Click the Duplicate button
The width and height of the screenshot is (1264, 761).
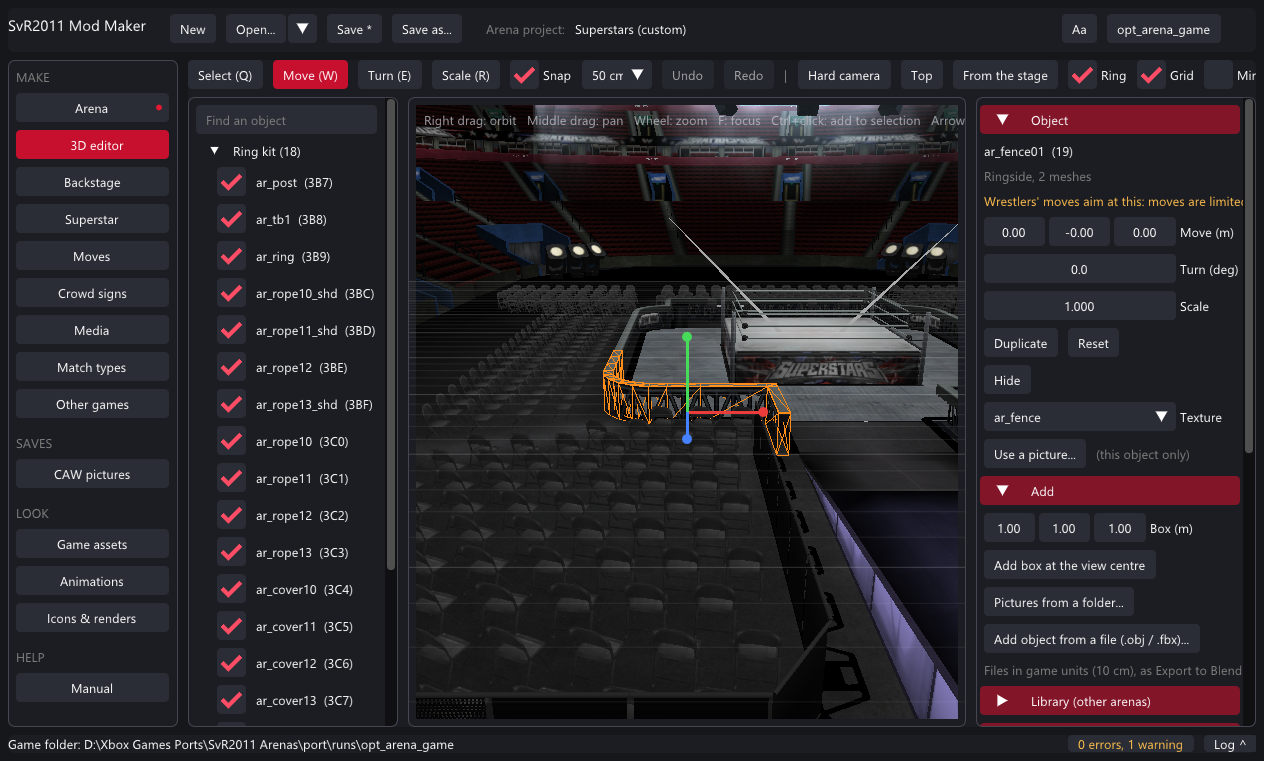(x=1020, y=343)
